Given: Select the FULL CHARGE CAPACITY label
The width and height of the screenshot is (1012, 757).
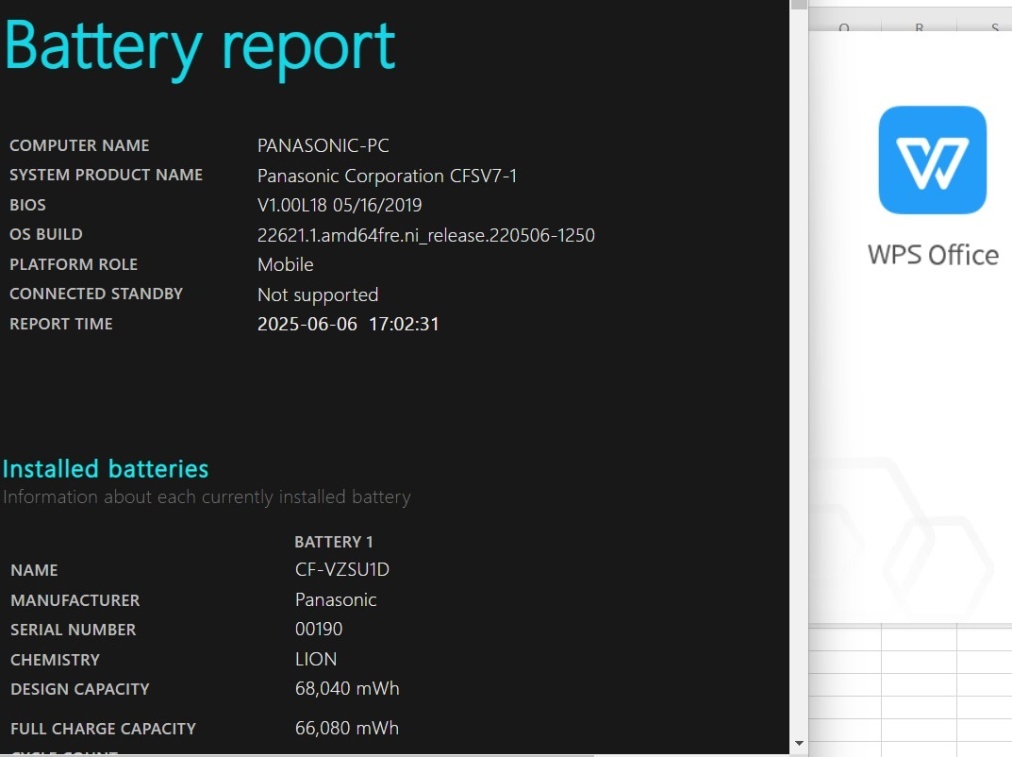Looking at the screenshot, I should 103,729.
